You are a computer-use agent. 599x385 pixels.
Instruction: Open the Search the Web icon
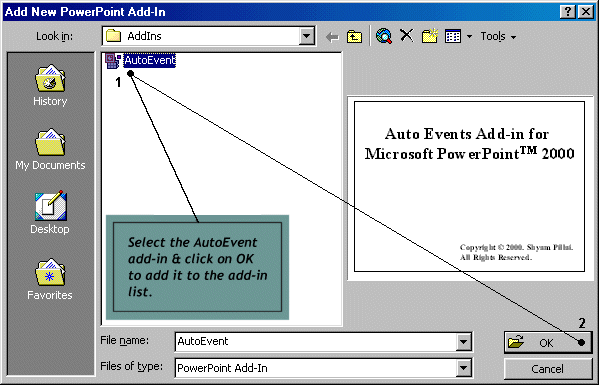click(x=384, y=36)
